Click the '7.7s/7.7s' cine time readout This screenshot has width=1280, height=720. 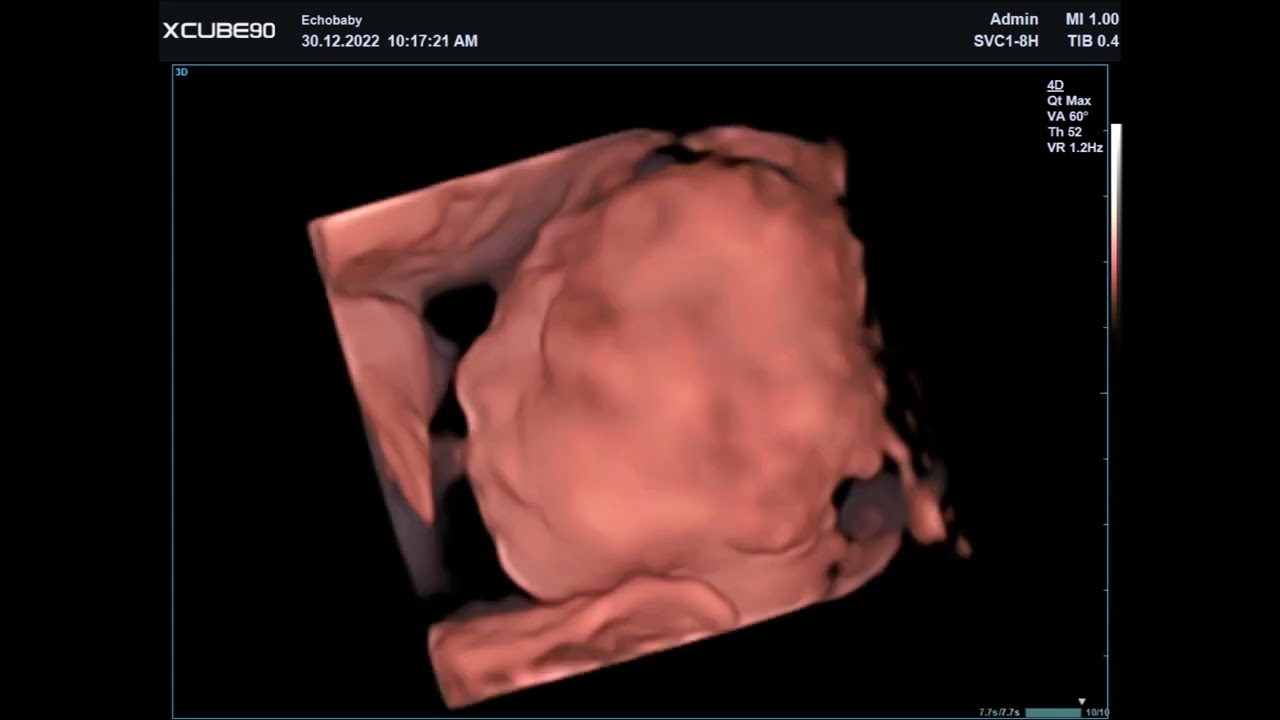pyautogui.click(x=999, y=712)
